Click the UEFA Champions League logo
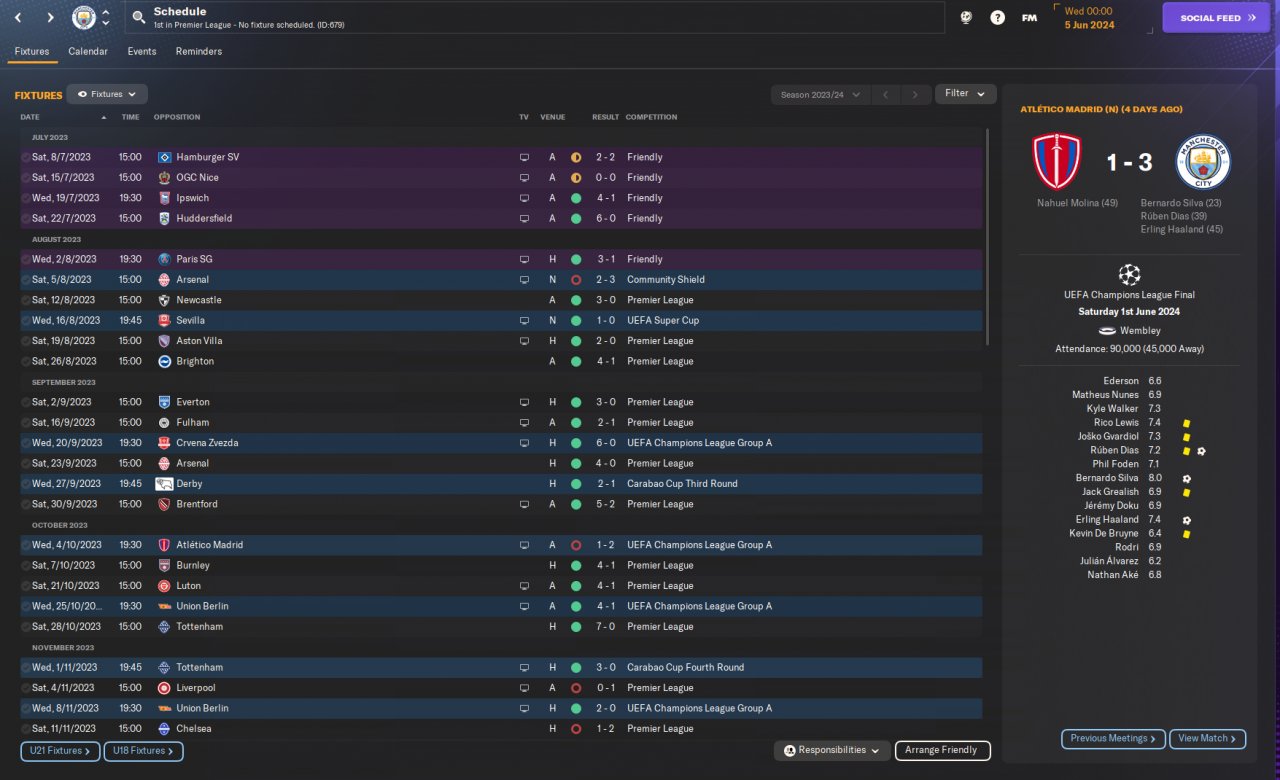Viewport: 1280px width, 780px height. (1129, 274)
